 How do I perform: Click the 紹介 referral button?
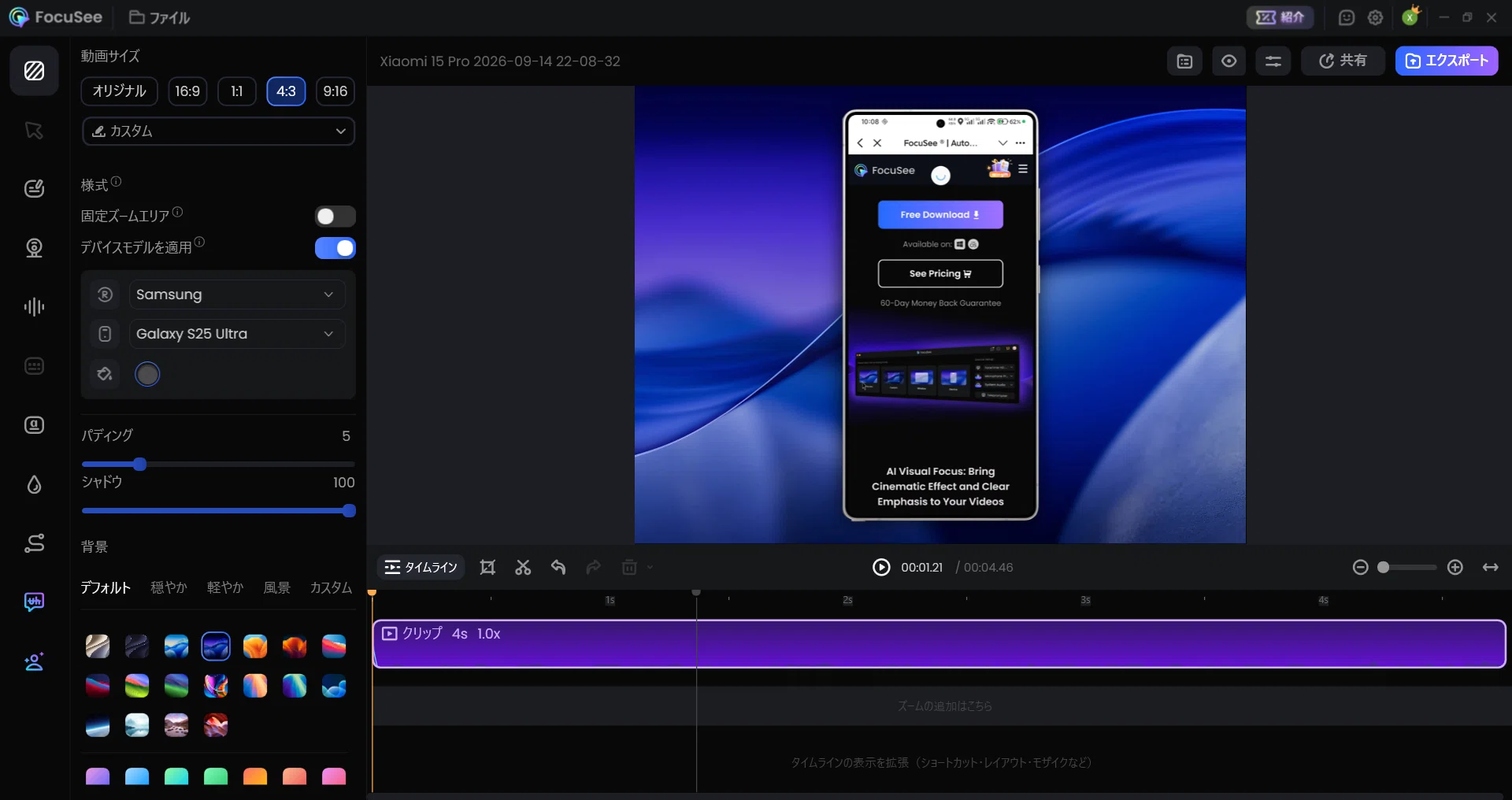(1280, 17)
